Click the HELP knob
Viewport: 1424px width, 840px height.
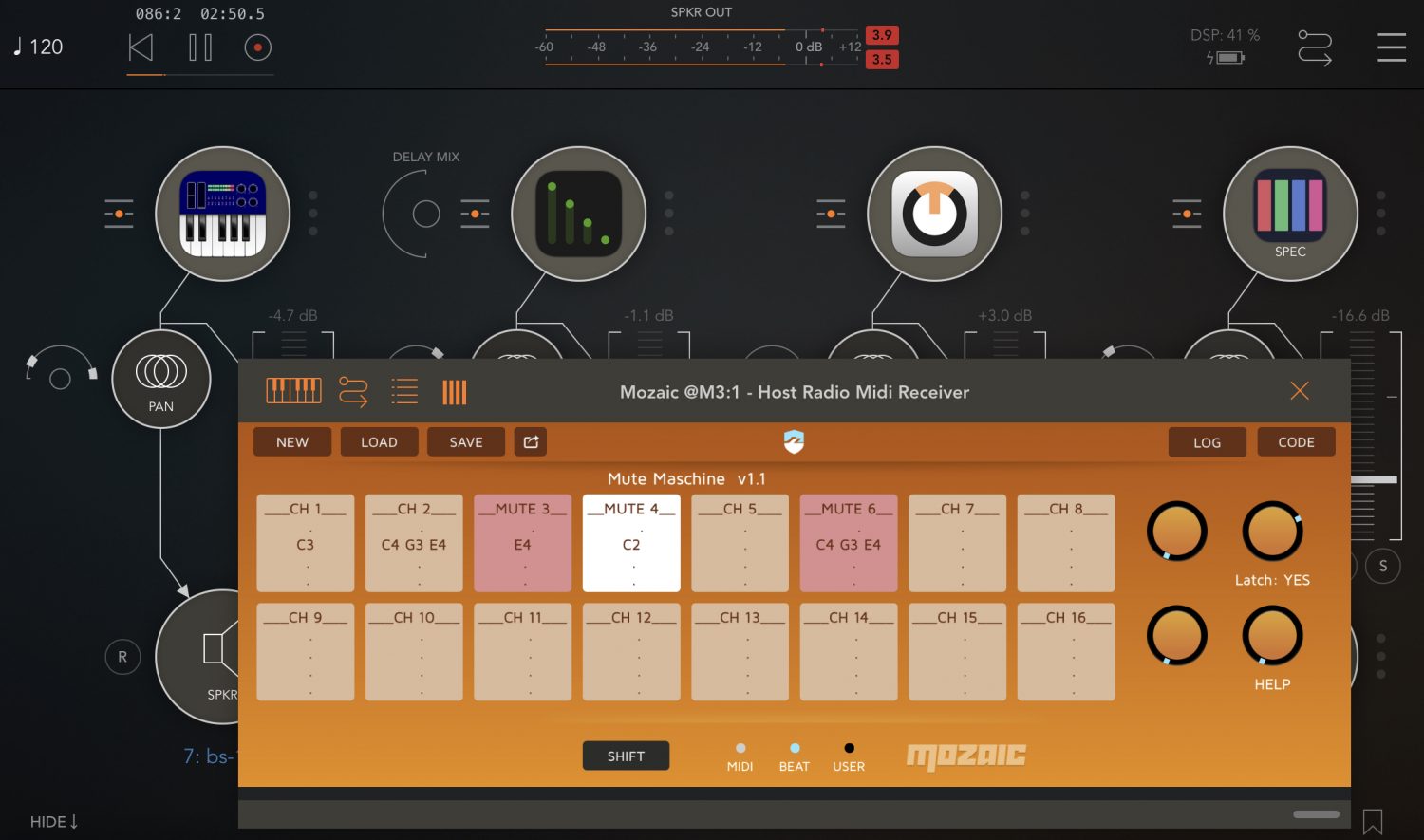coord(1272,635)
